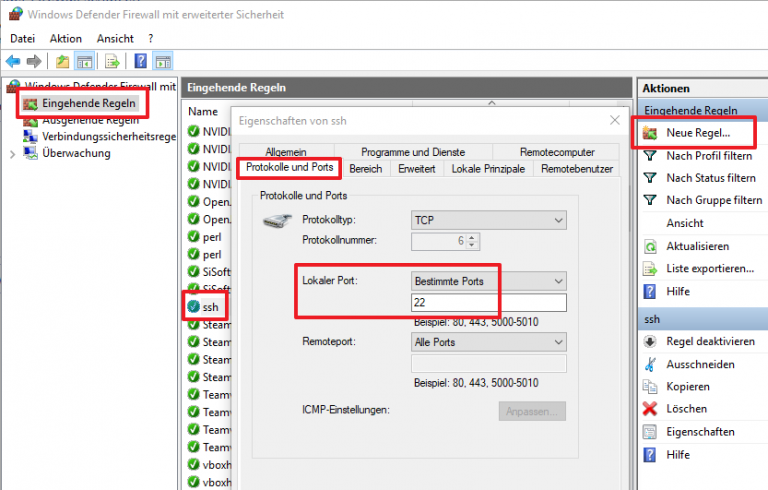Open the Lokaler Port dropdown
Image resolution: width=768 pixels, height=490 pixels.
tap(489, 281)
